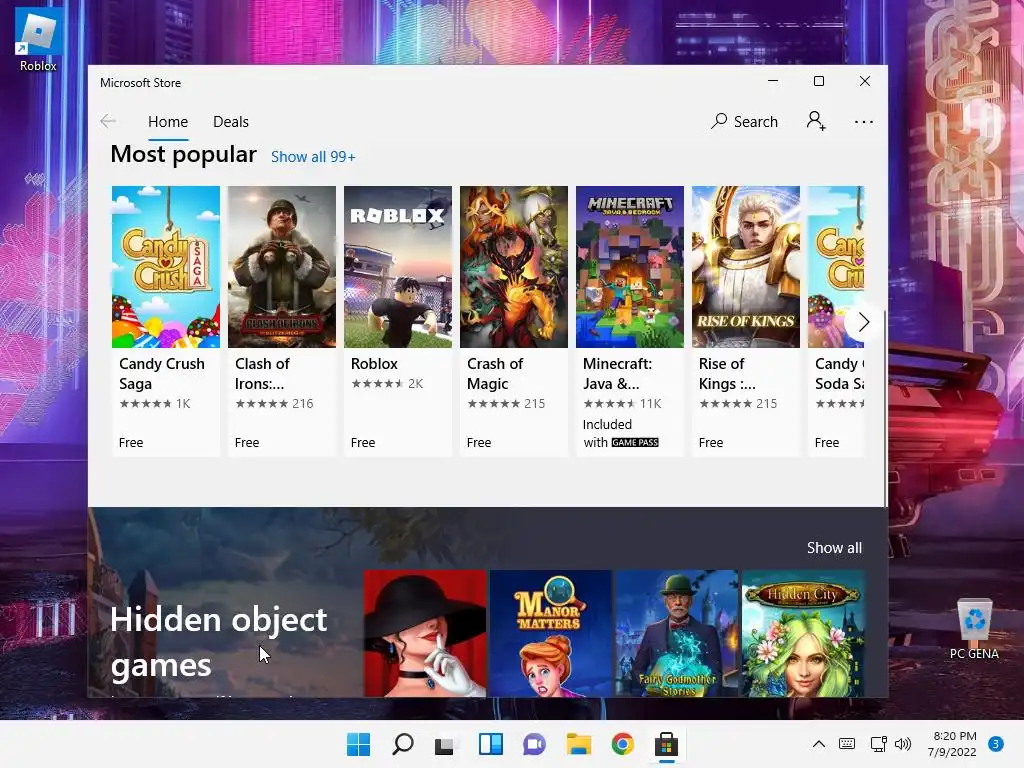Click the Microsoft Store taskbar icon
This screenshot has width=1024, height=768.
[666, 744]
